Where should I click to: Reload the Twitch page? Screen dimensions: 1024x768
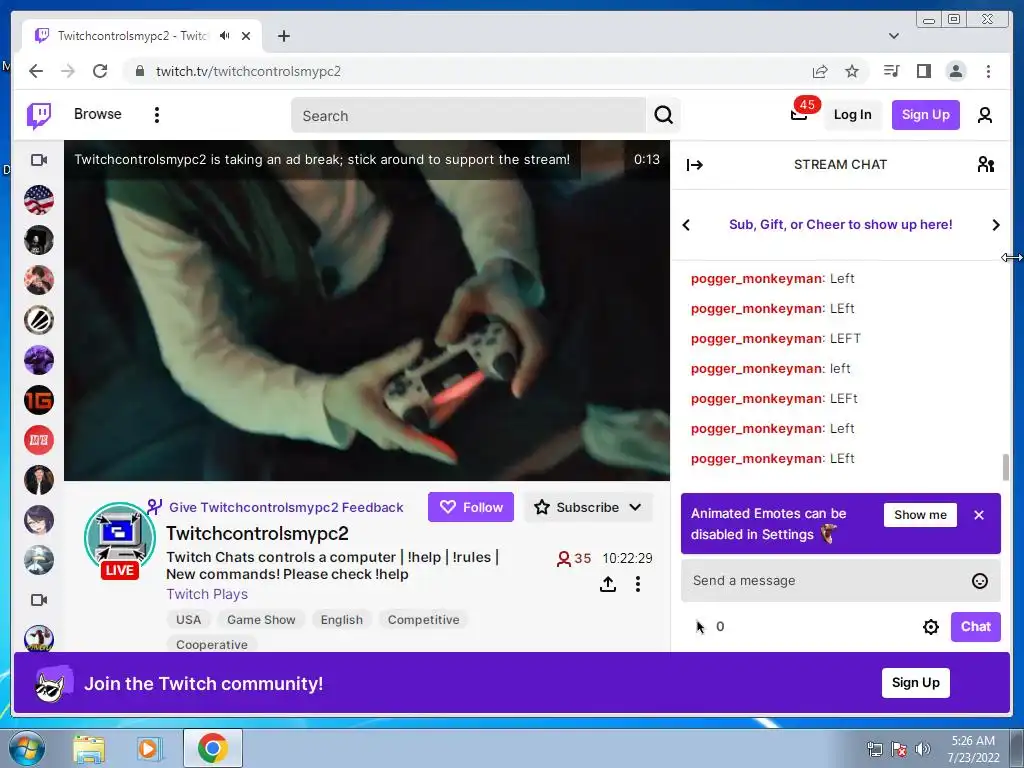tap(100, 71)
